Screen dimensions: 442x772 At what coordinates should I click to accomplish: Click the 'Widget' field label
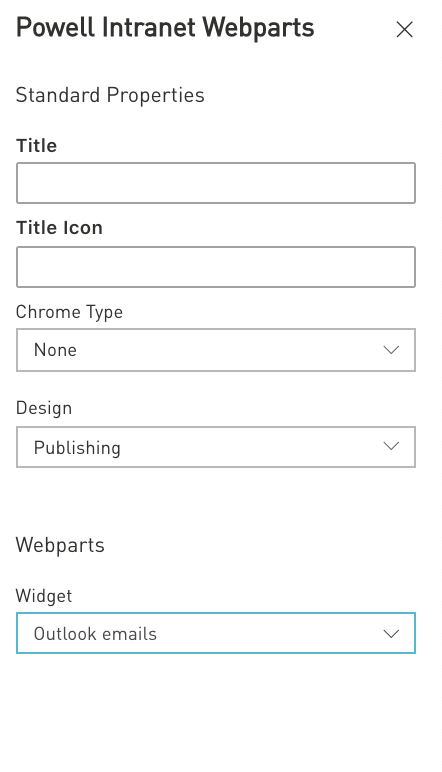(44, 596)
